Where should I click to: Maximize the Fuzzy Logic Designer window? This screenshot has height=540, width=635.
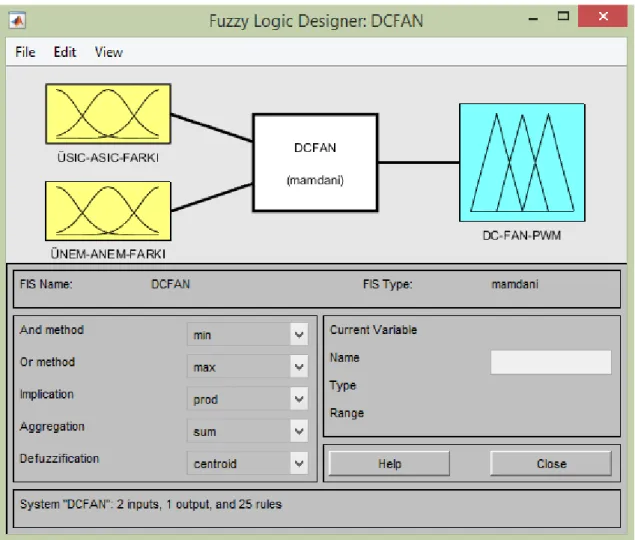click(563, 17)
